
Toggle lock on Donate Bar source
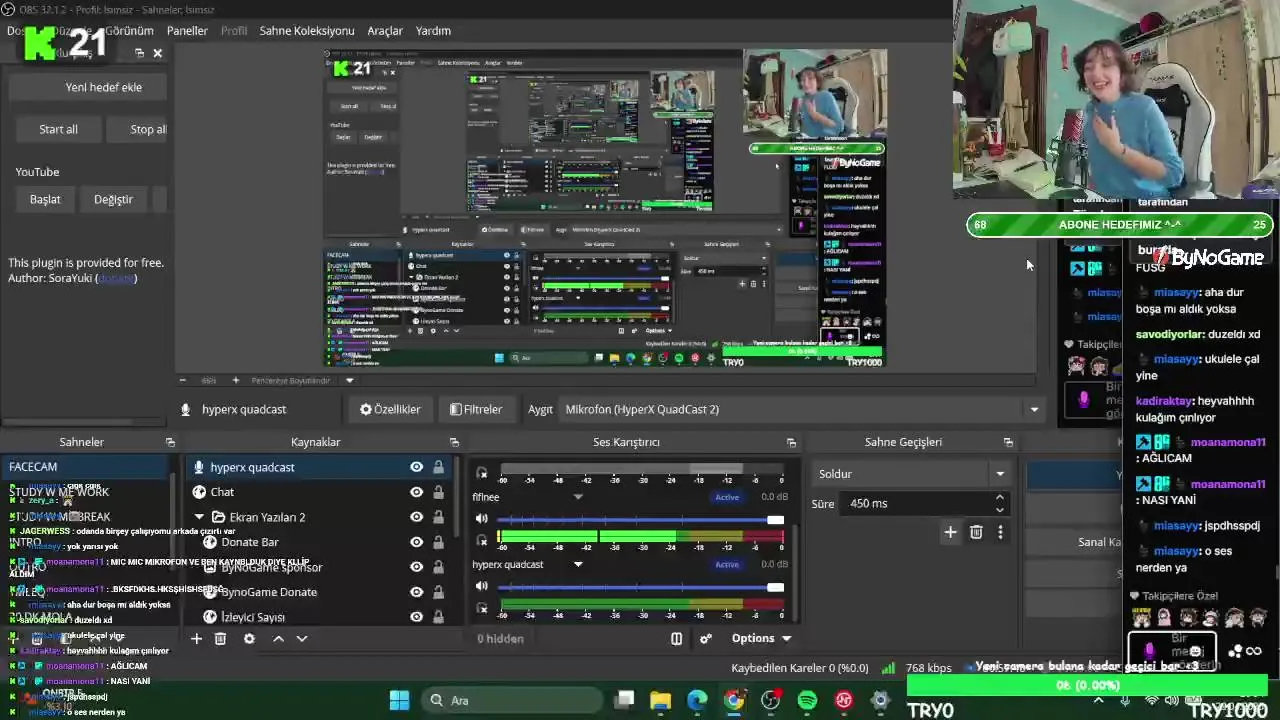pos(438,542)
